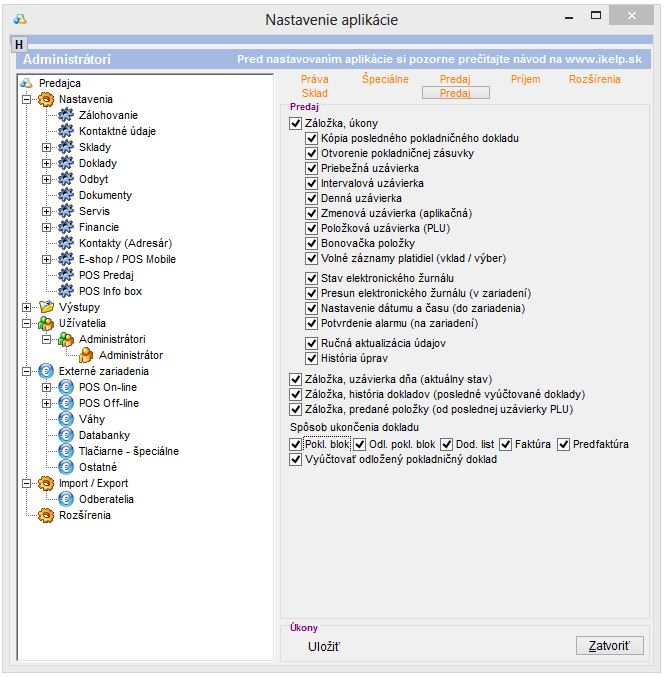Click Uložiť to save settings
The height and width of the screenshot is (677, 664).
pyautogui.click(x=323, y=646)
